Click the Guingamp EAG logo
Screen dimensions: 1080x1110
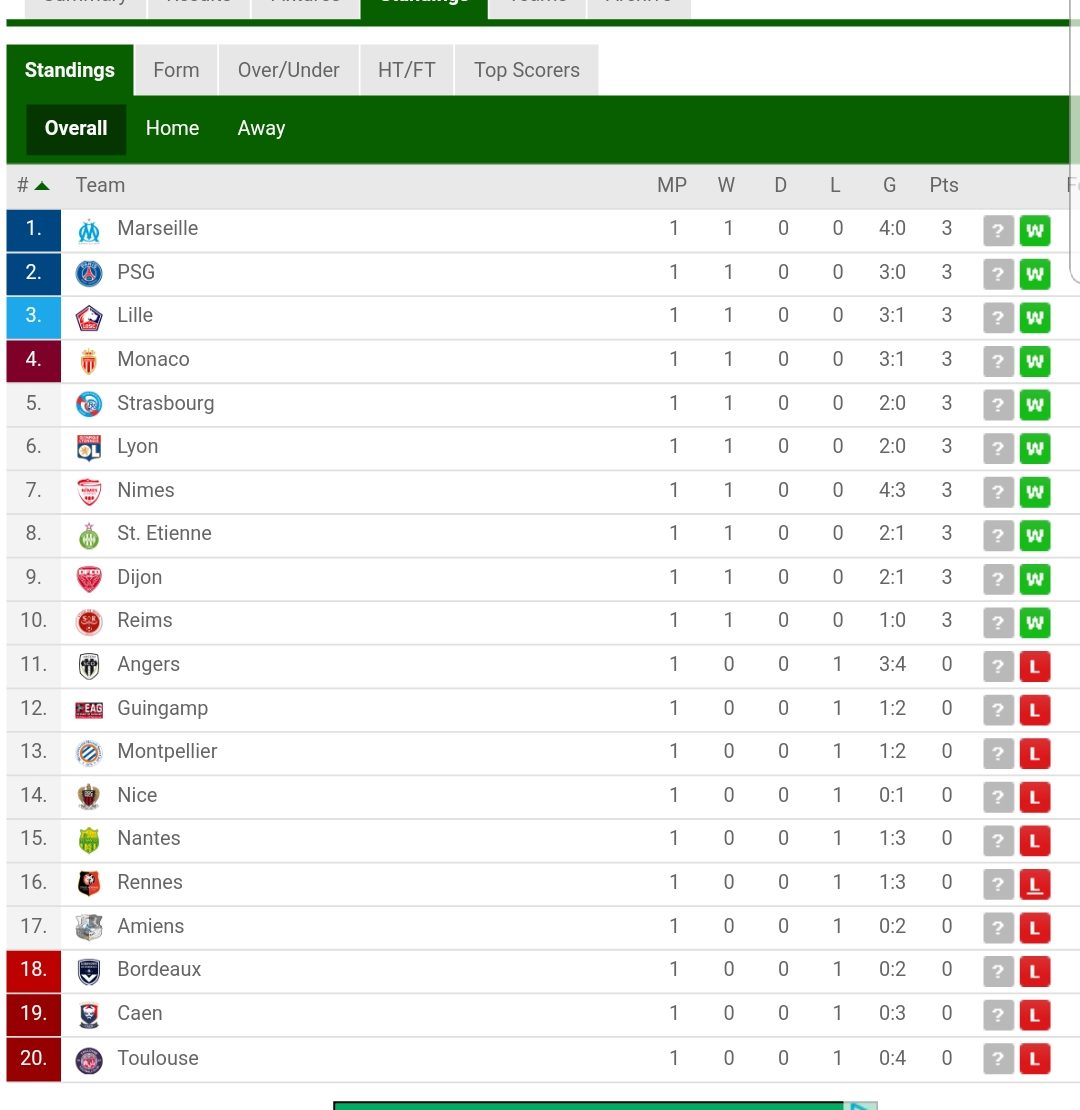[x=89, y=709]
